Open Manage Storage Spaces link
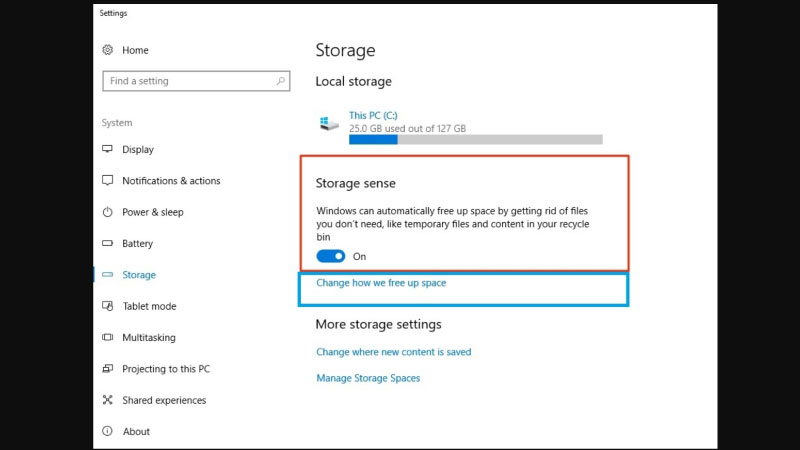Viewport: 800px width, 450px height. [368, 378]
